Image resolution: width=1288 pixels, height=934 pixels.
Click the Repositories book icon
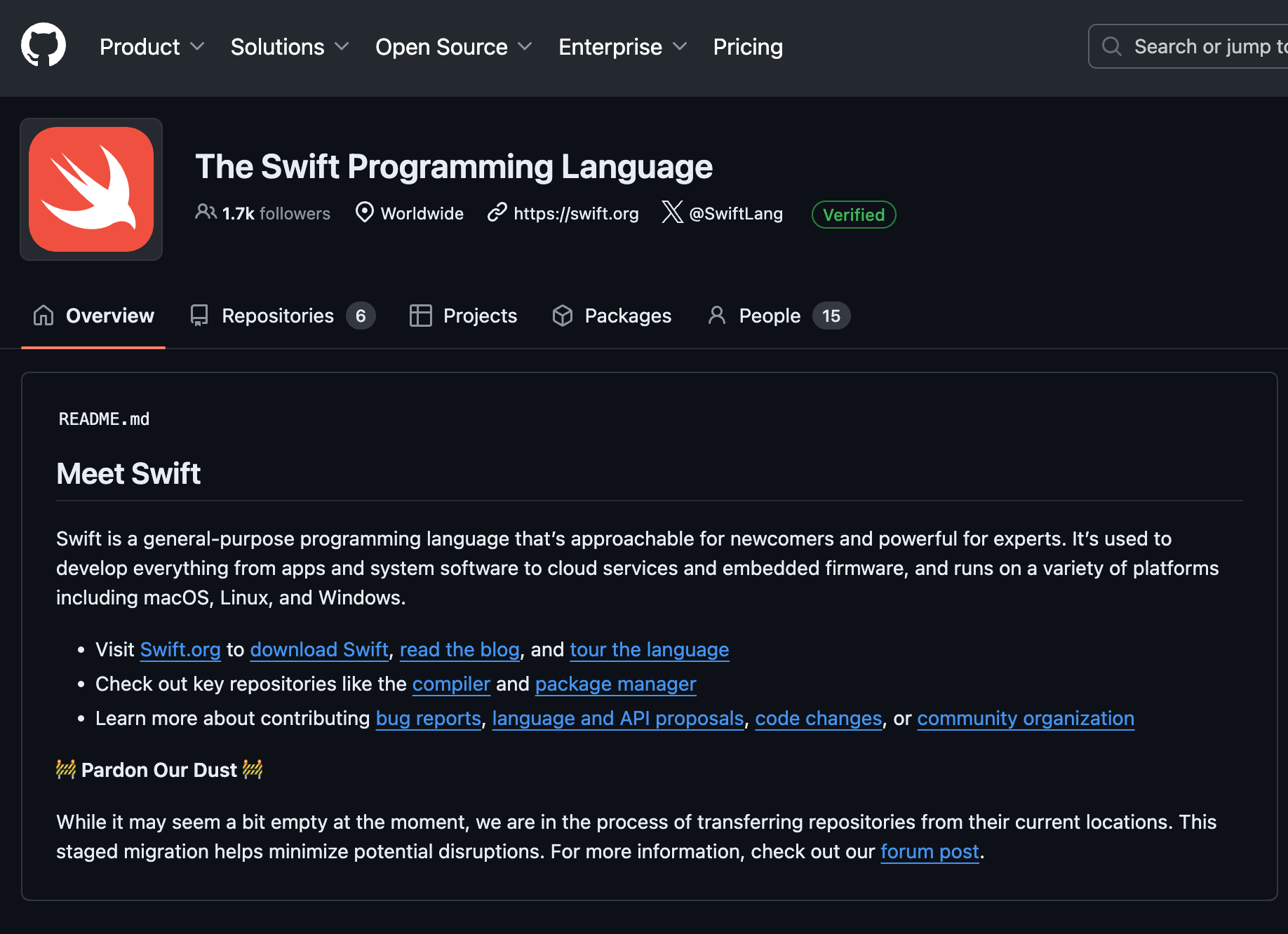point(199,316)
